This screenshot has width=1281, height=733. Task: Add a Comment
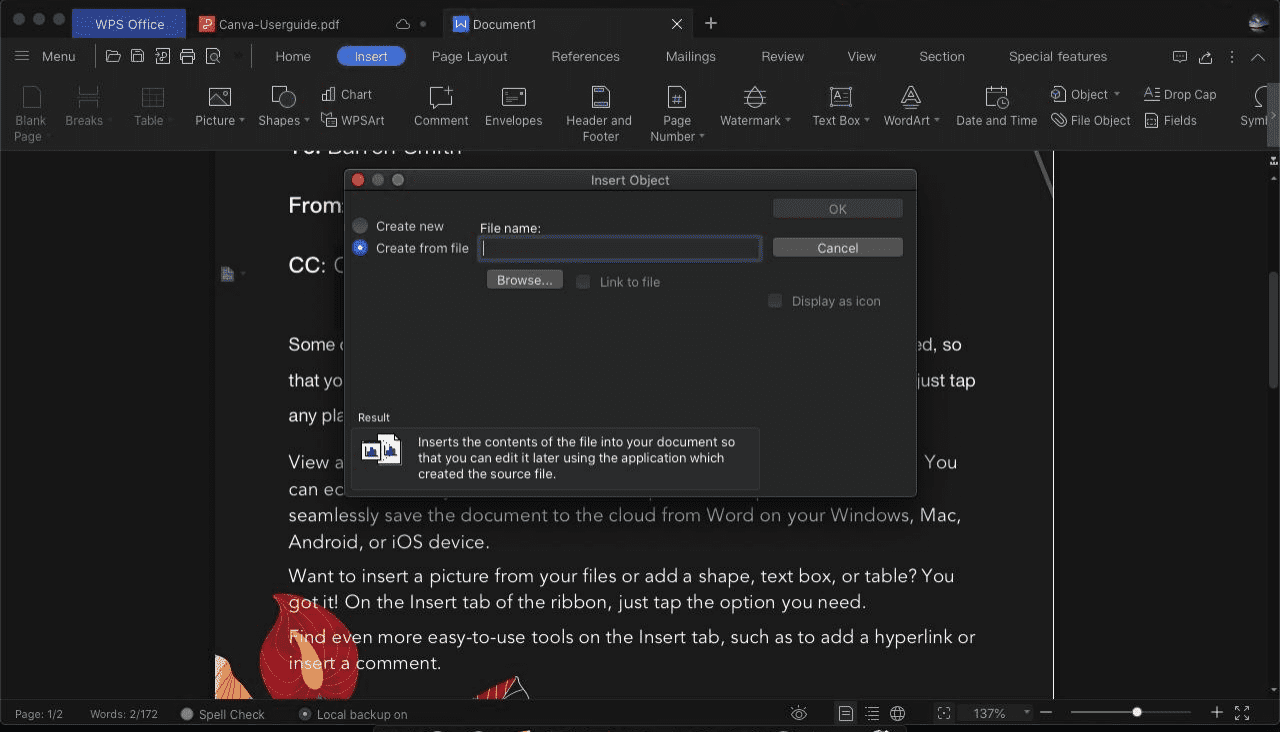click(440, 108)
